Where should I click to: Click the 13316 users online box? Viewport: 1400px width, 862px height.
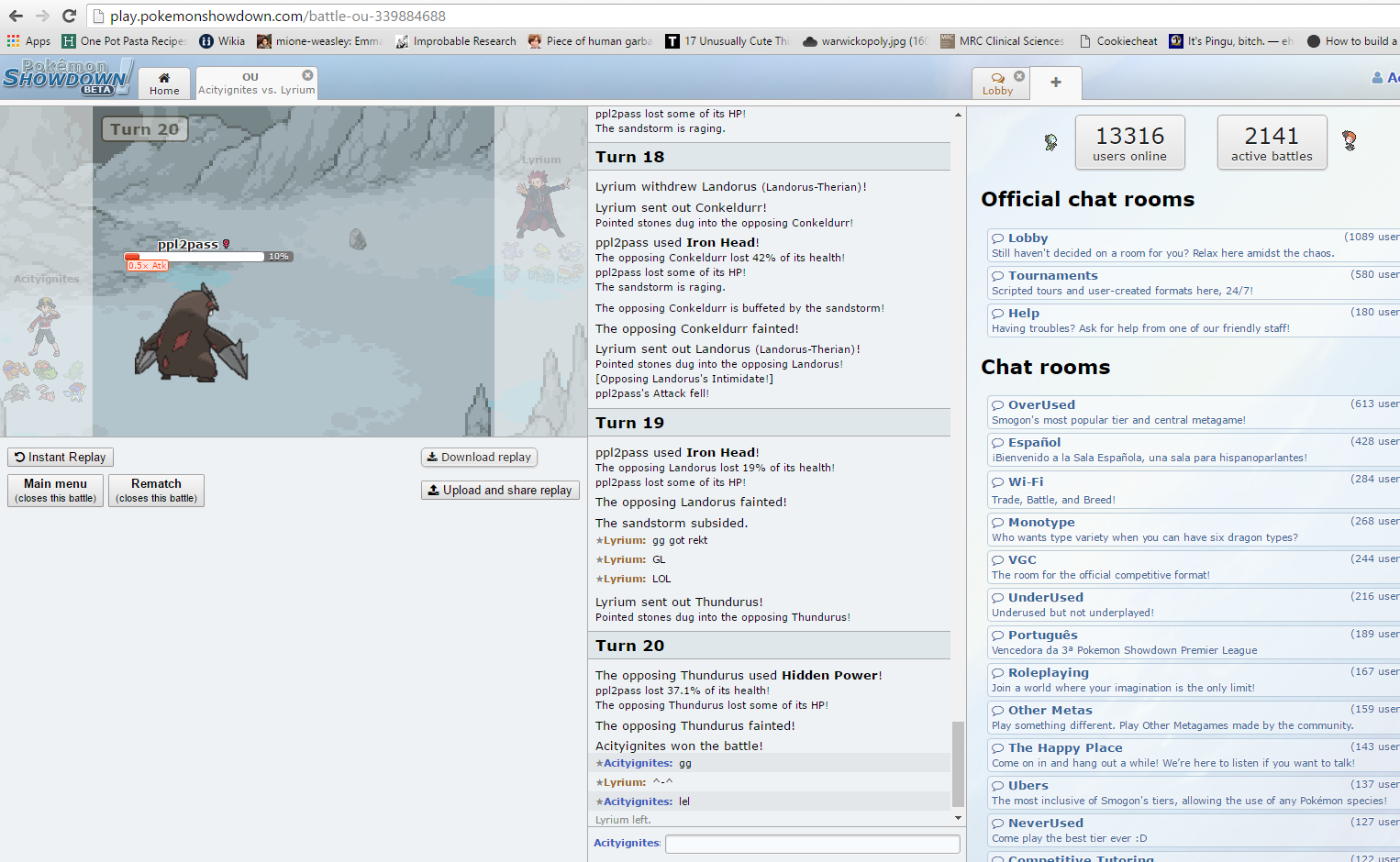1129,142
